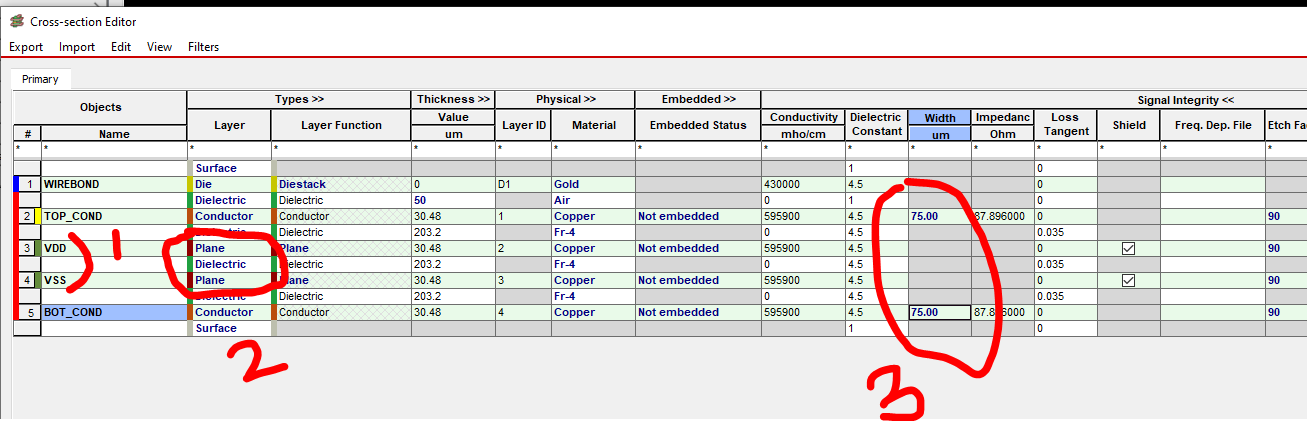Screen dimensions: 1307x421
Task: Click the Conductor layer function for BOT_COND
Action: tap(341, 312)
